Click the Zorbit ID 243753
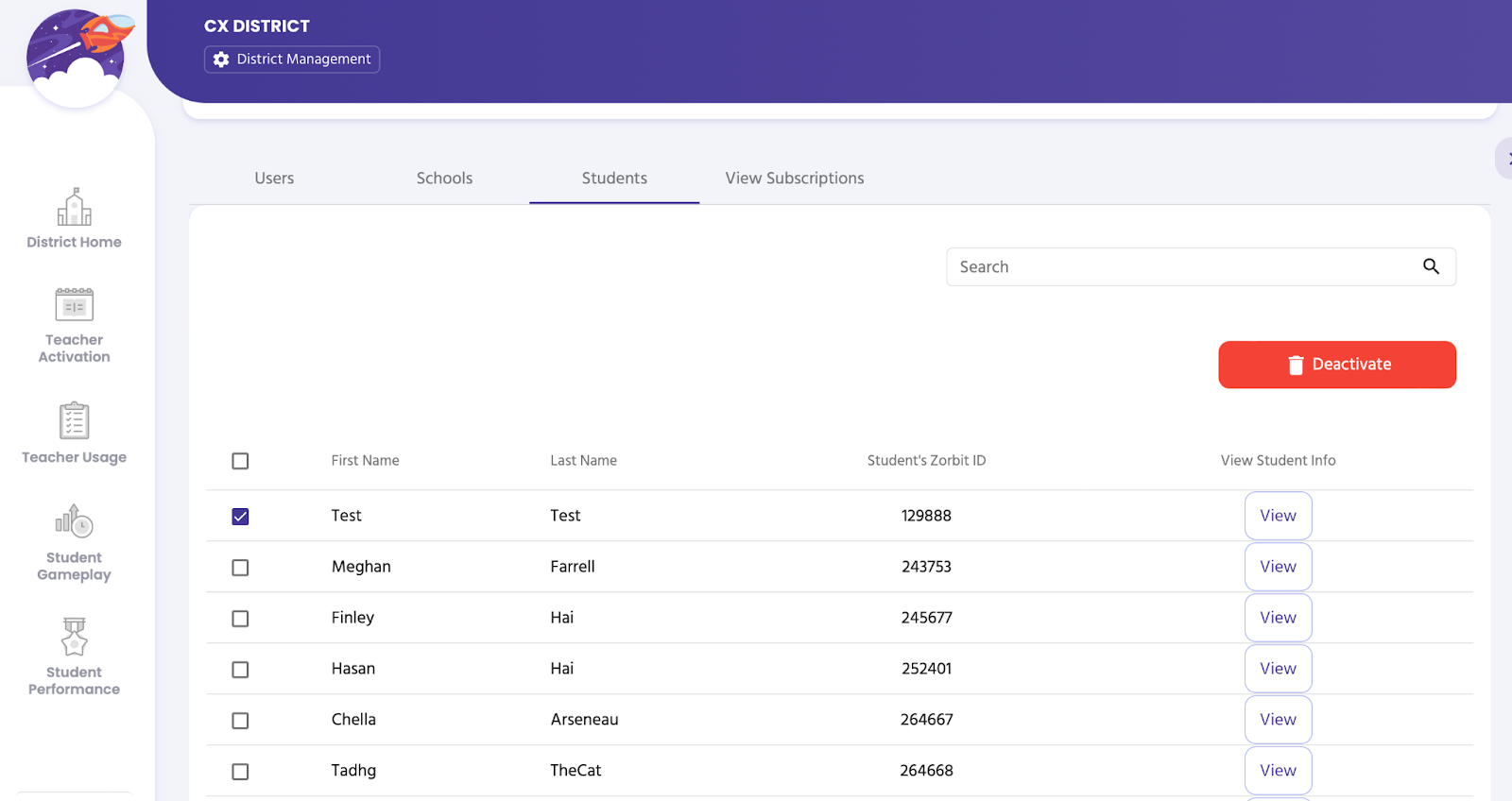The height and width of the screenshot is (801, 1512). point(926,567)
